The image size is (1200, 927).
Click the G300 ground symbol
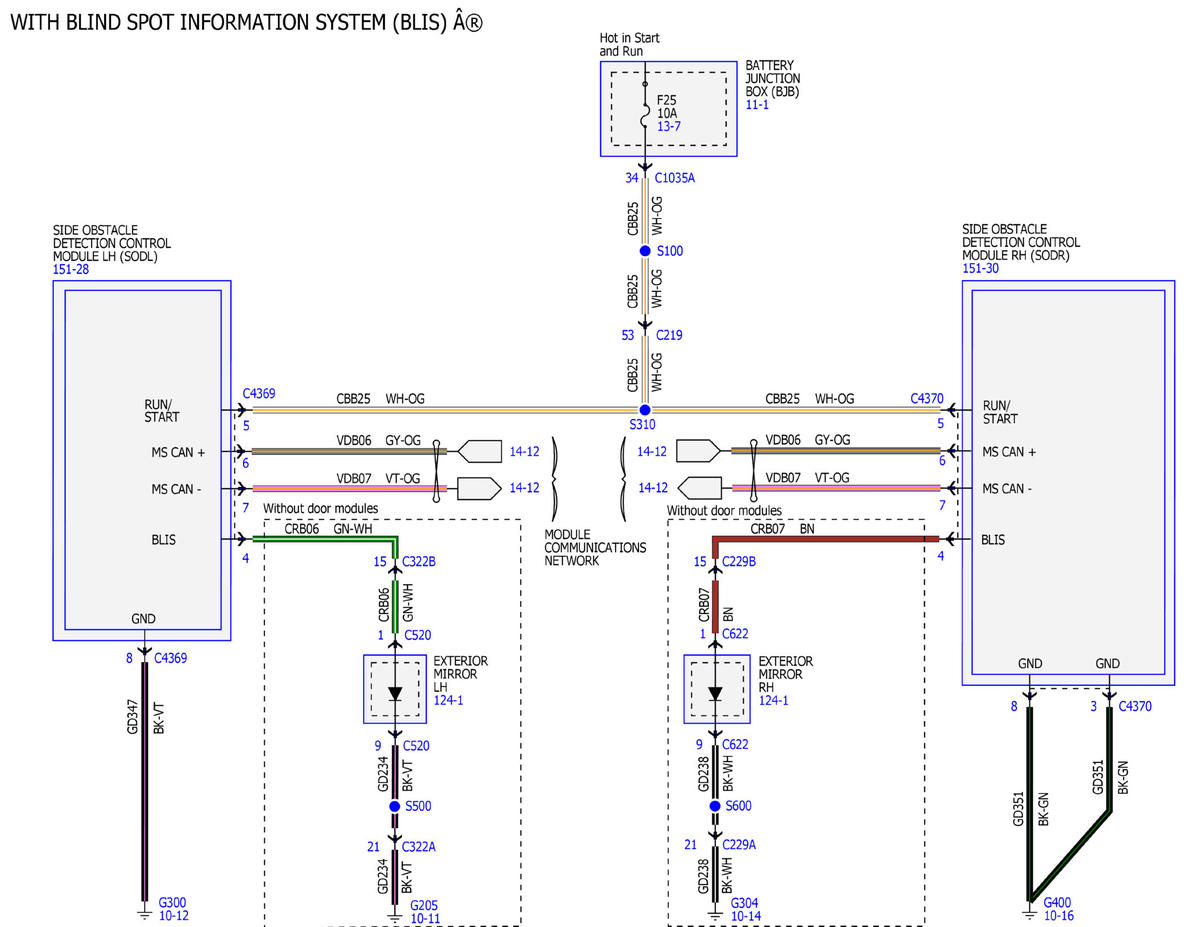coord(143,913)
